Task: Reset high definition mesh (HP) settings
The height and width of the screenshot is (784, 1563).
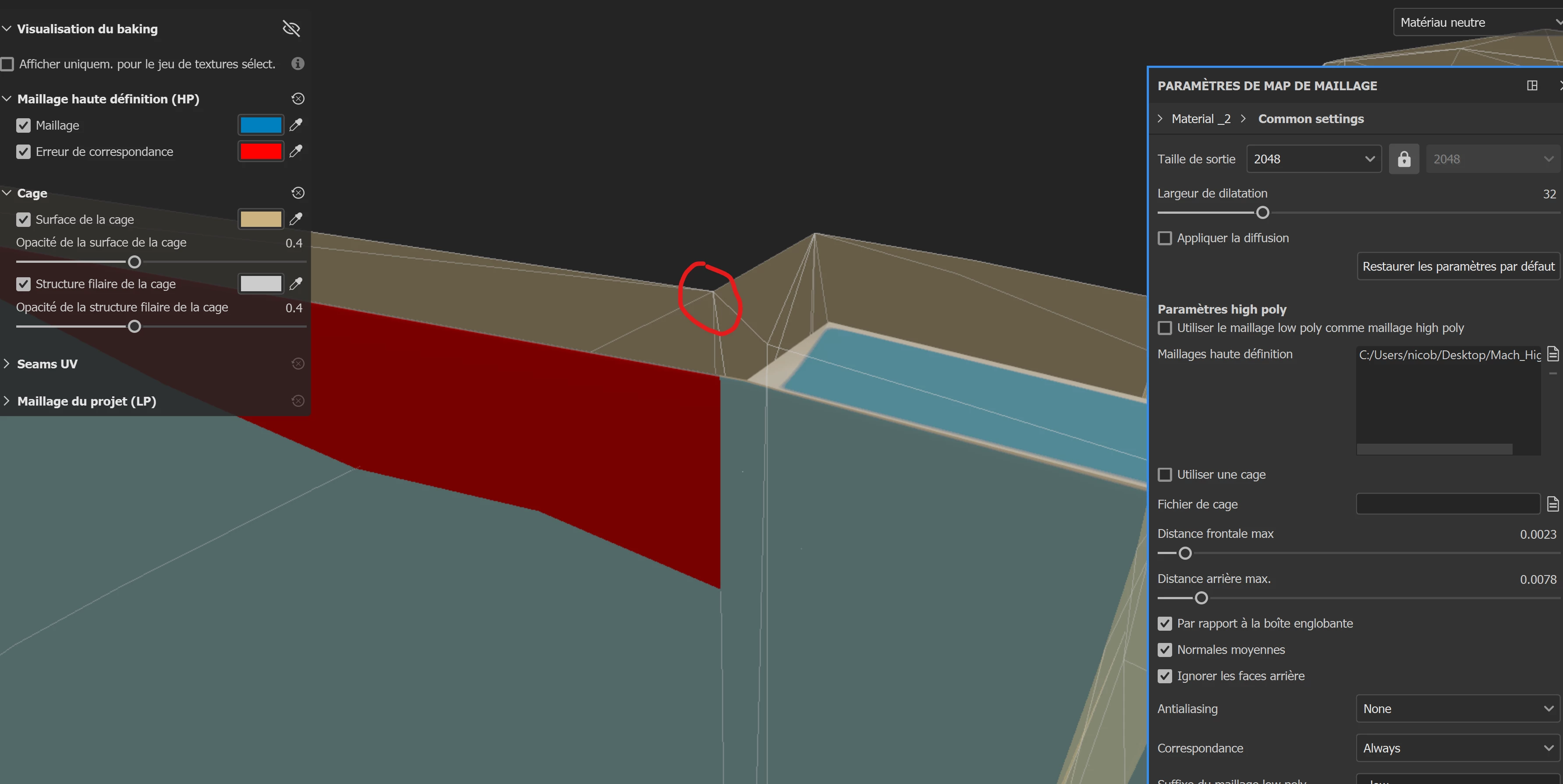Action: [298, 99]
